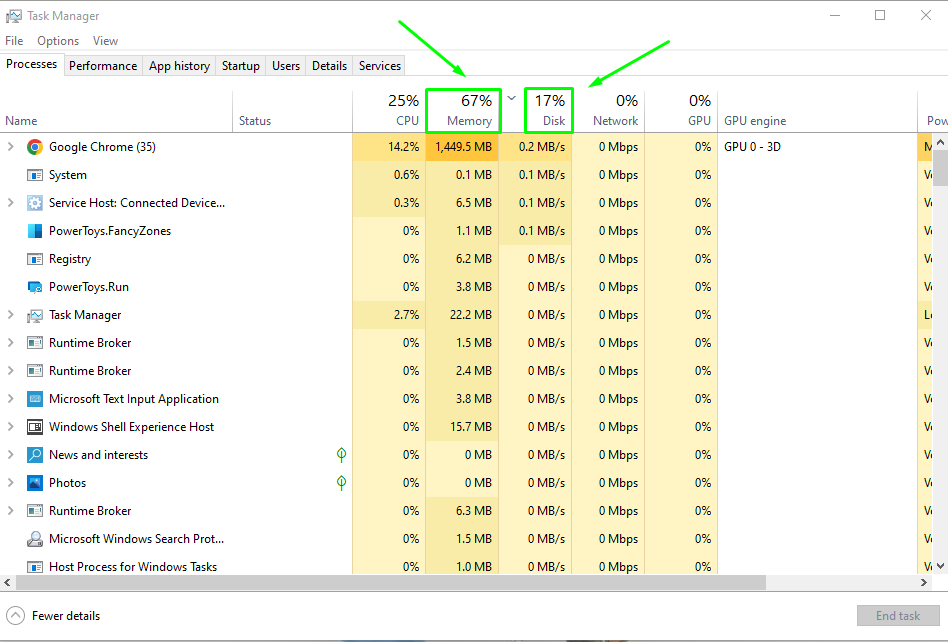Click the horizontal scrollbar right arrow
Image resolution: width=948 pixels, height=642 pixels.
(x=924, y=583)
